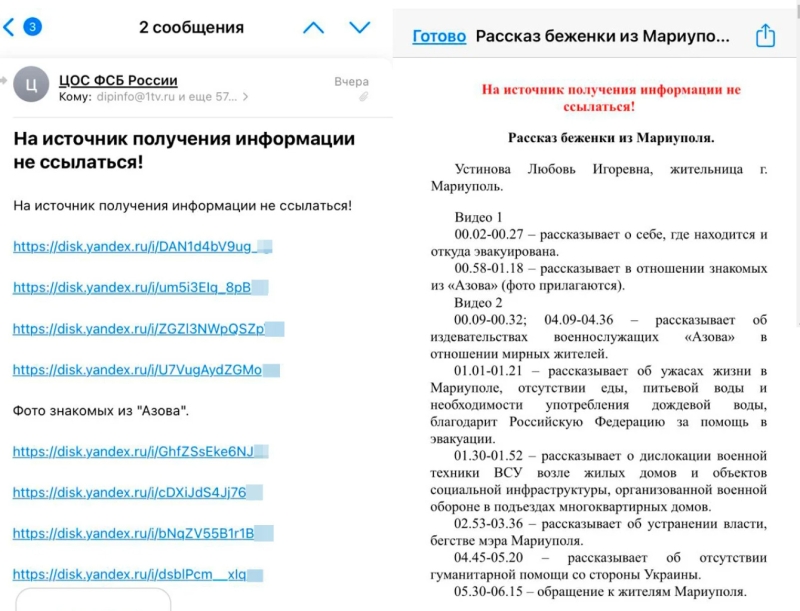Open the disk.yandex.ru link GhfZSsEke6NJ
The height and width of the screenshot is (611, 800).
click(134, 452)
